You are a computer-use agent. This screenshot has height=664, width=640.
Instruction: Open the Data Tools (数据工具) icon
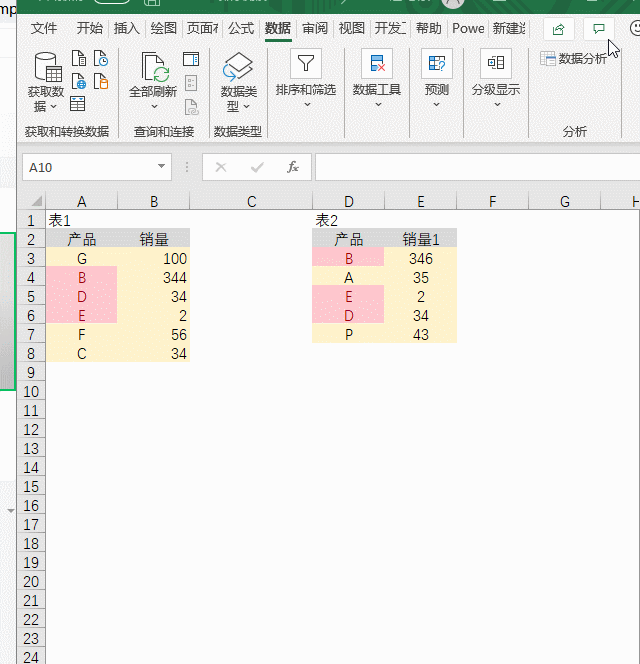[377, 64]
